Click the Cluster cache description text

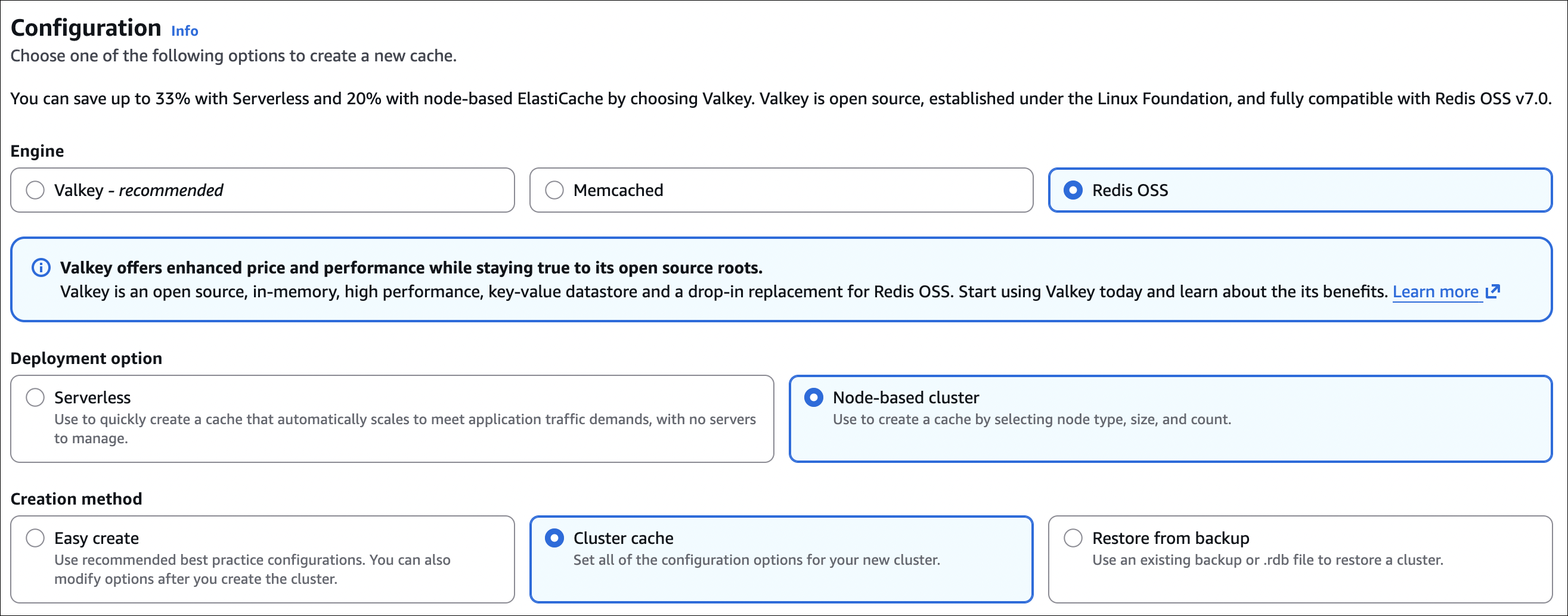756,560
